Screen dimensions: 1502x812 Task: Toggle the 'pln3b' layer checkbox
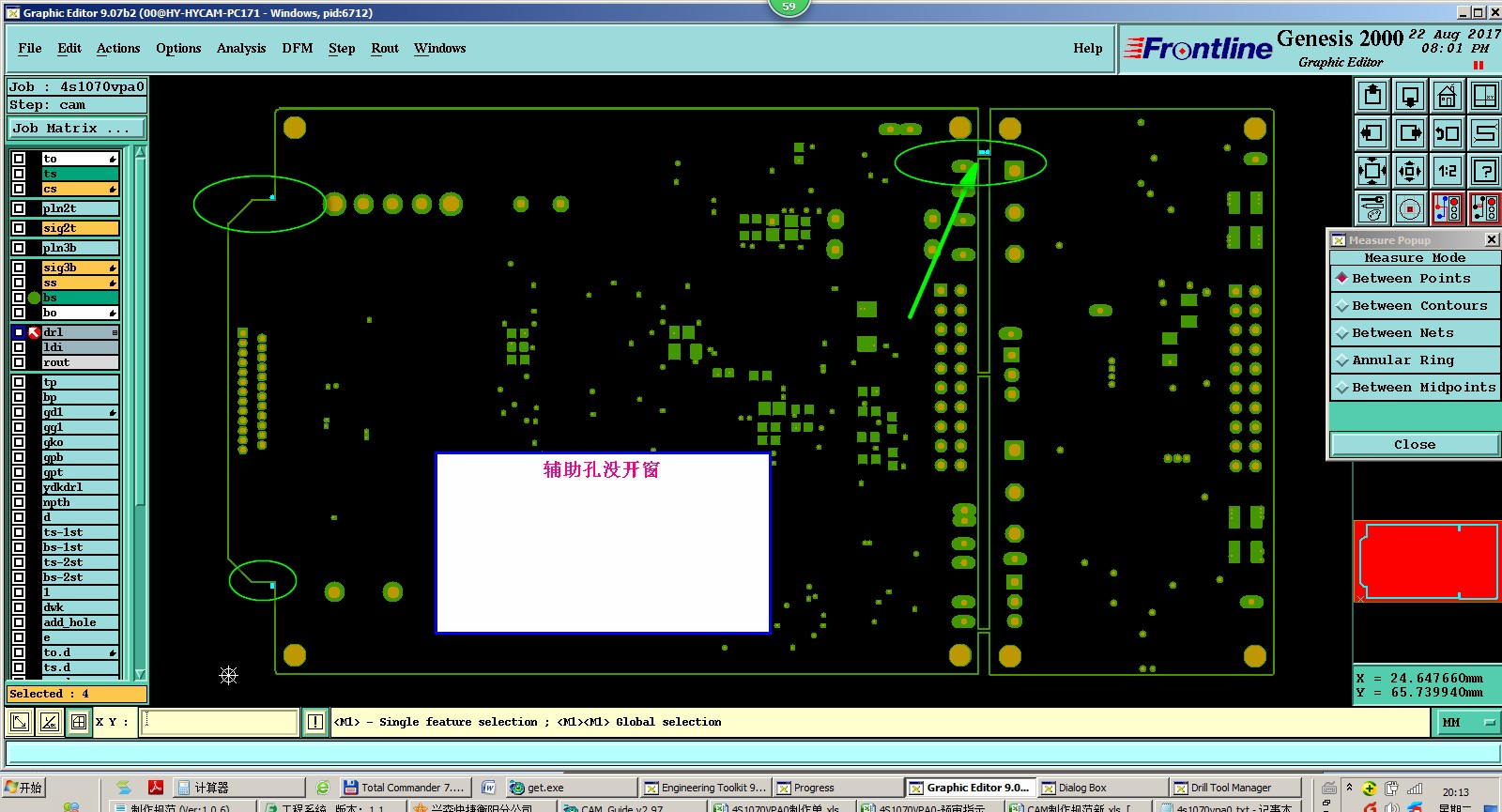pos(19,248)
